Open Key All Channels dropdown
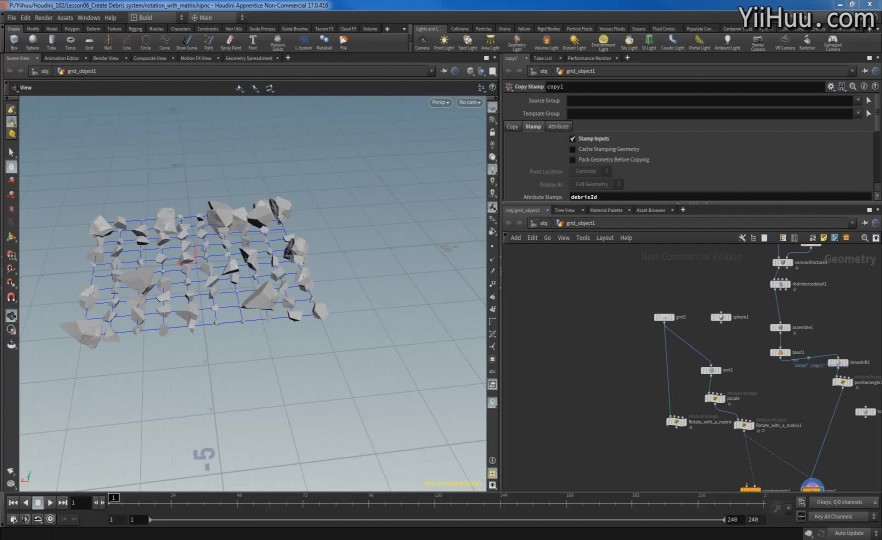Viewport: 882px width, 540px height. (x=843, y=516)
